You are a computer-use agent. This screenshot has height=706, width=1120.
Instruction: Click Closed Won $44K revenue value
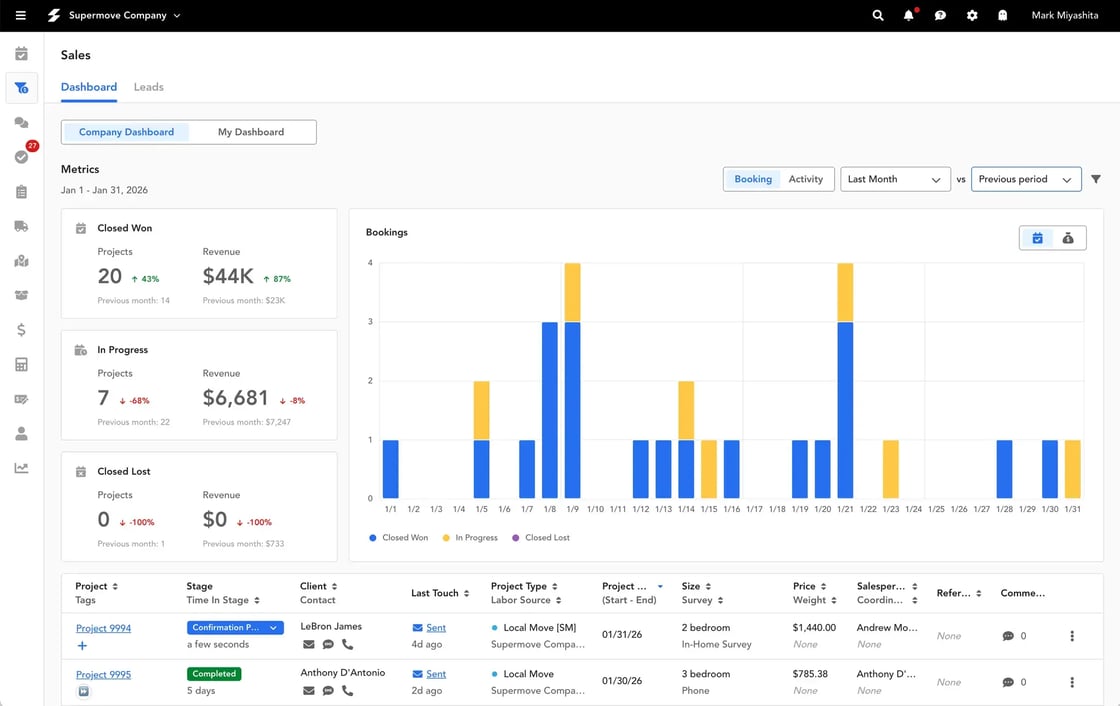point(228,276)
